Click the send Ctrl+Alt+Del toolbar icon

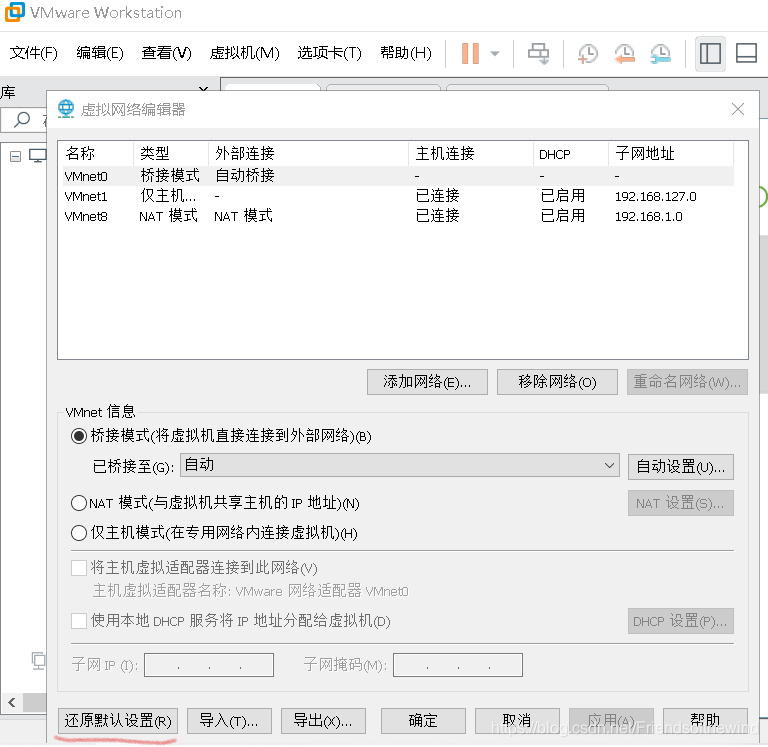[538, 53]
